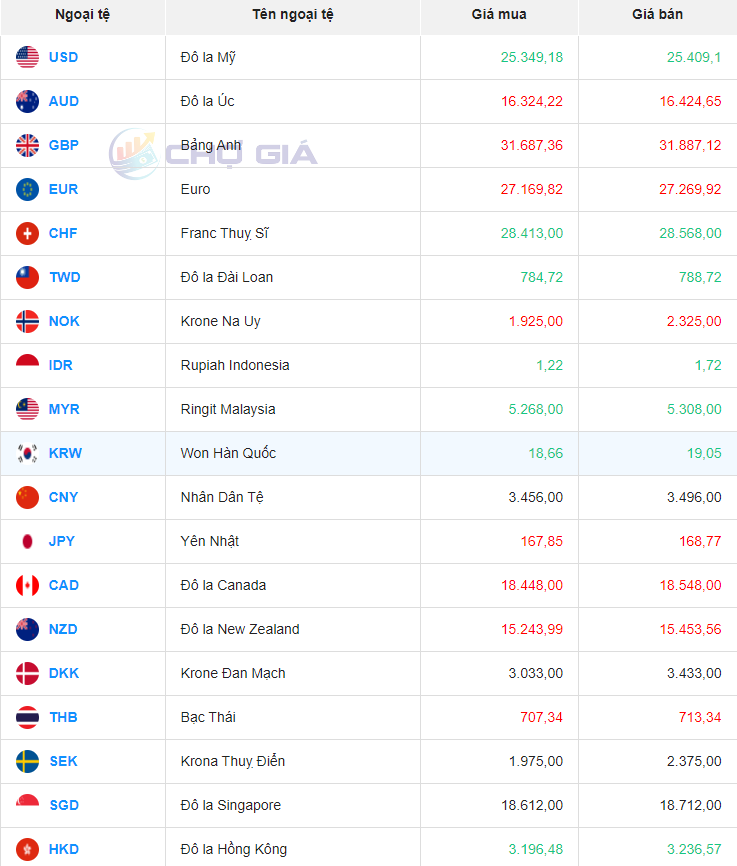Open the NZD currency link
The image size is (737, 866).
point(63,629)
